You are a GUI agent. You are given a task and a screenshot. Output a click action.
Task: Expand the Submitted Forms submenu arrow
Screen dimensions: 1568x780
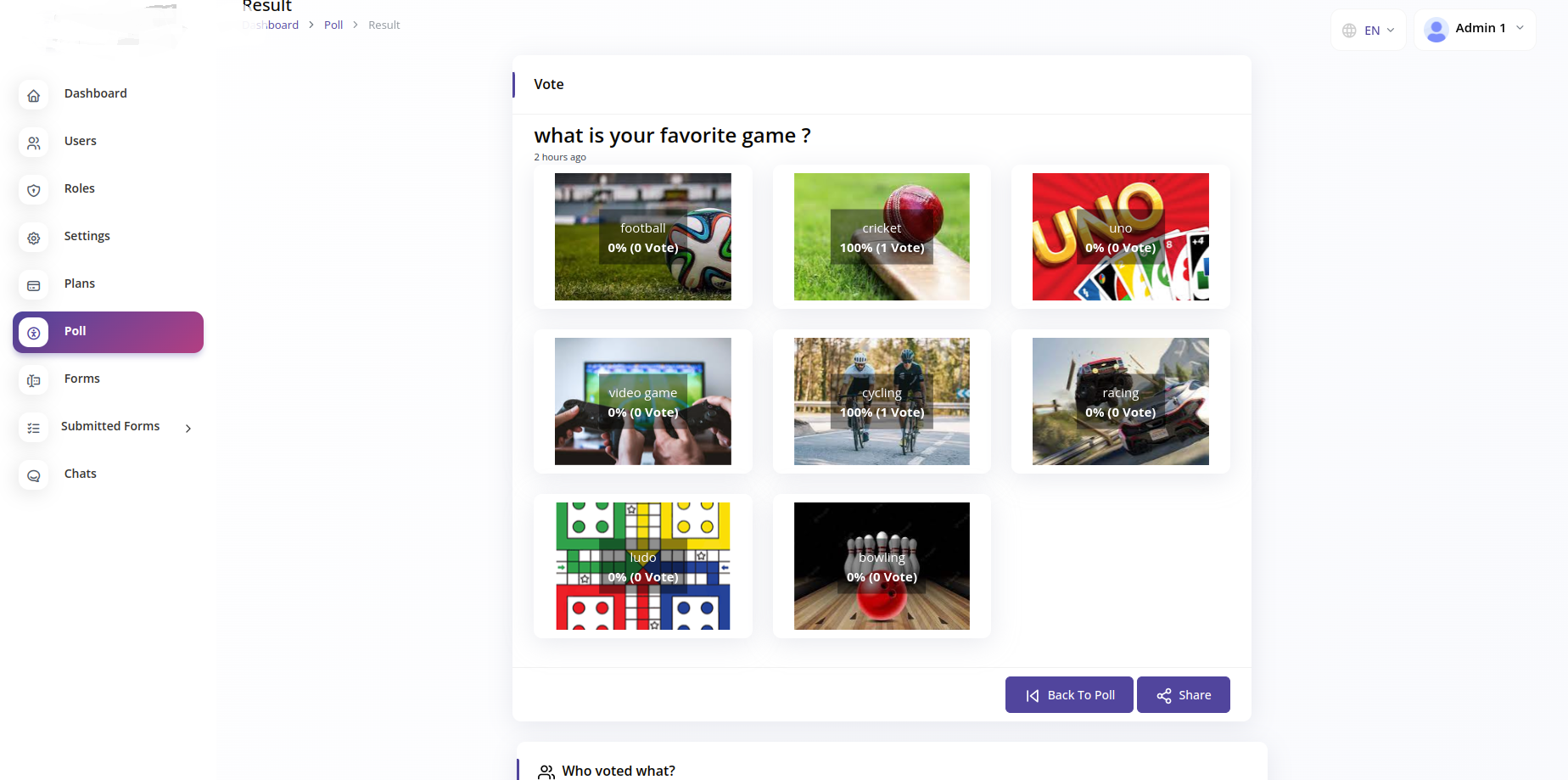point(188,429)
